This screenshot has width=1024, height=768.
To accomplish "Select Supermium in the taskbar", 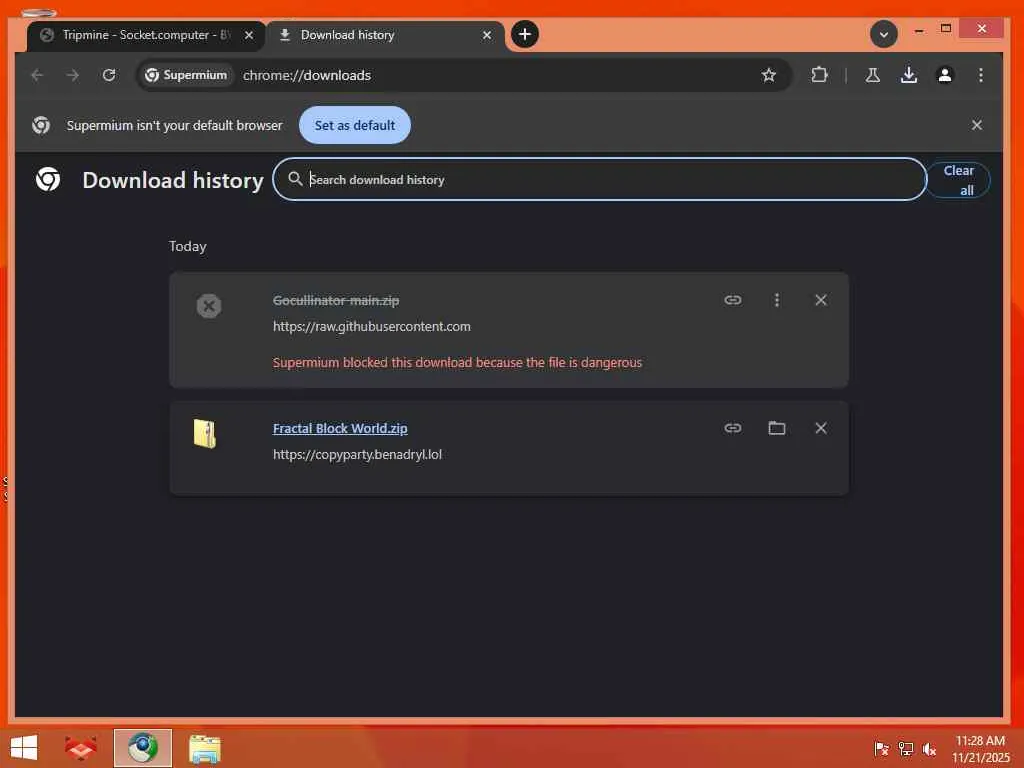I will pyautogui.click(x=142, y=748).
